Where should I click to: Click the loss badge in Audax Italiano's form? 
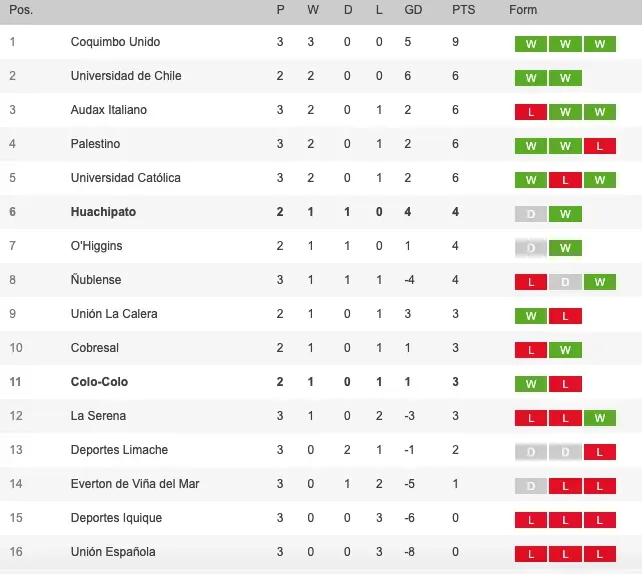click(x=530, y=111)
